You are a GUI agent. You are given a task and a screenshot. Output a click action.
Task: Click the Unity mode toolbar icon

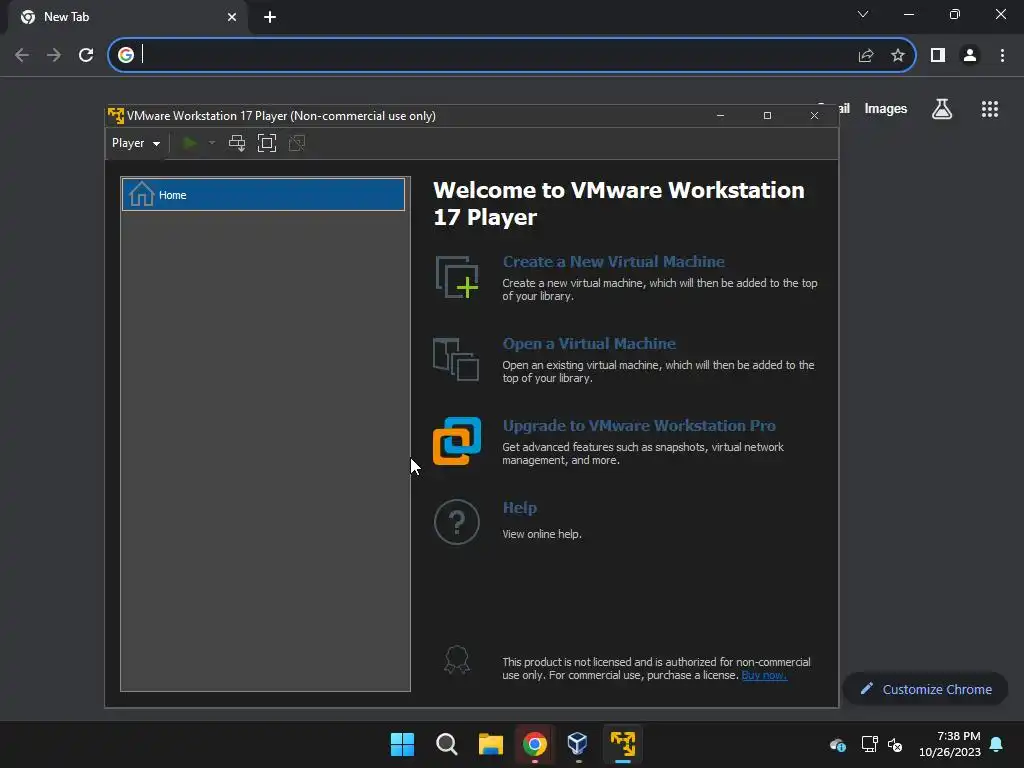[x=297, y=143]
